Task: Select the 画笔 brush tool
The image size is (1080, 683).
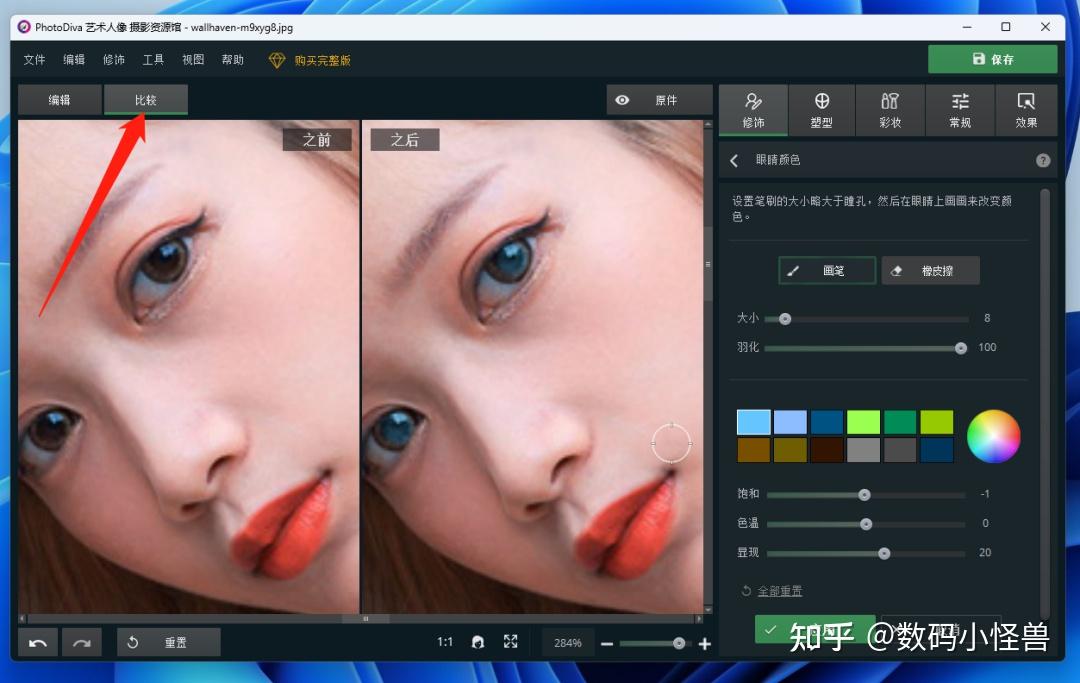Action: [827, 271]
